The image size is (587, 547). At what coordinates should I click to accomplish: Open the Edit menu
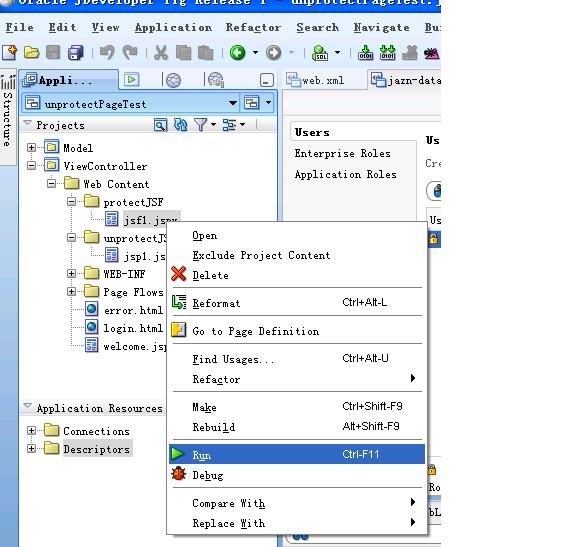pos(63,28)
